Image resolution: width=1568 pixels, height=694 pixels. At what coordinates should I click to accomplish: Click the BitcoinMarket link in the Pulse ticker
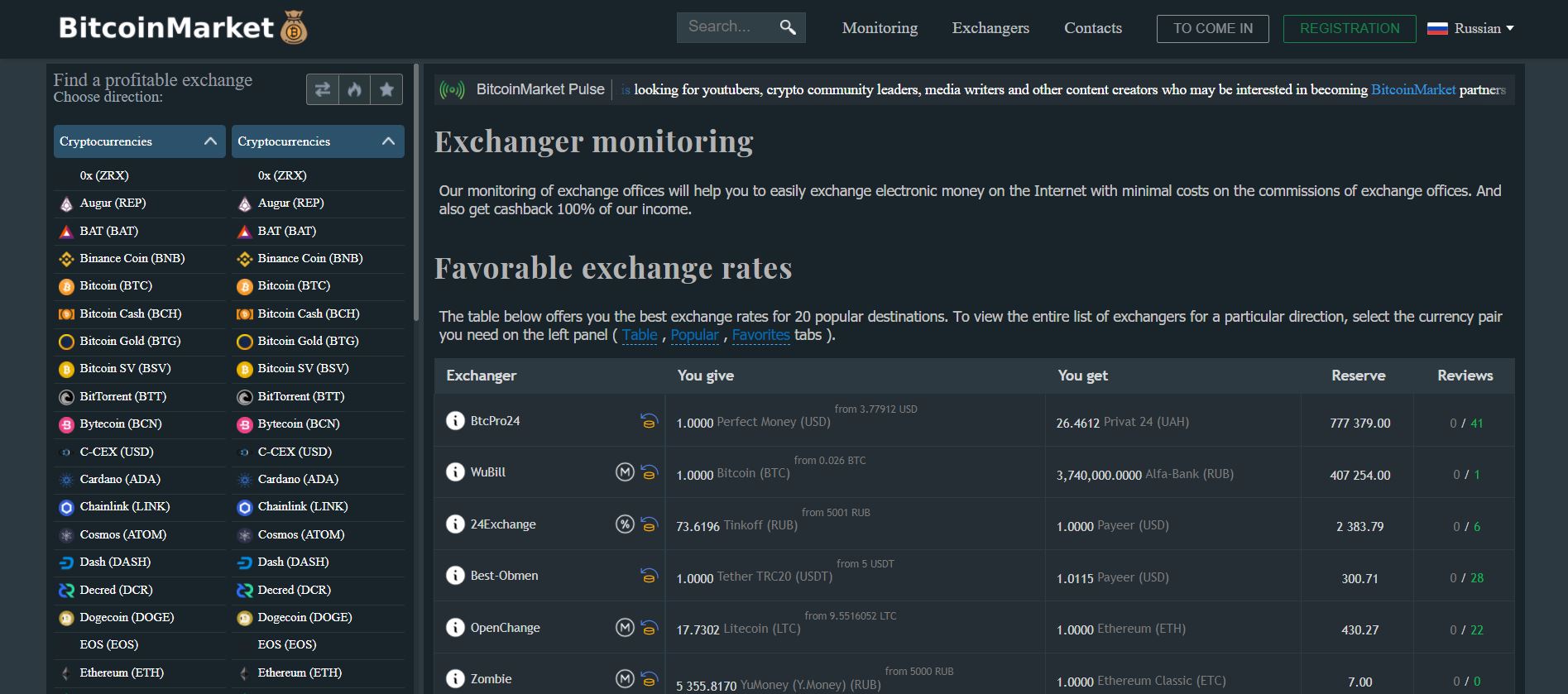point(1413,89)
